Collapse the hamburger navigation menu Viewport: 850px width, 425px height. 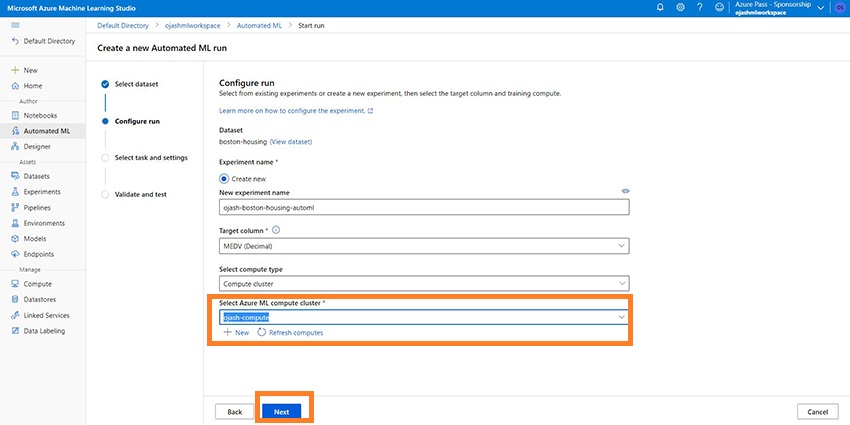click(14, 24)
